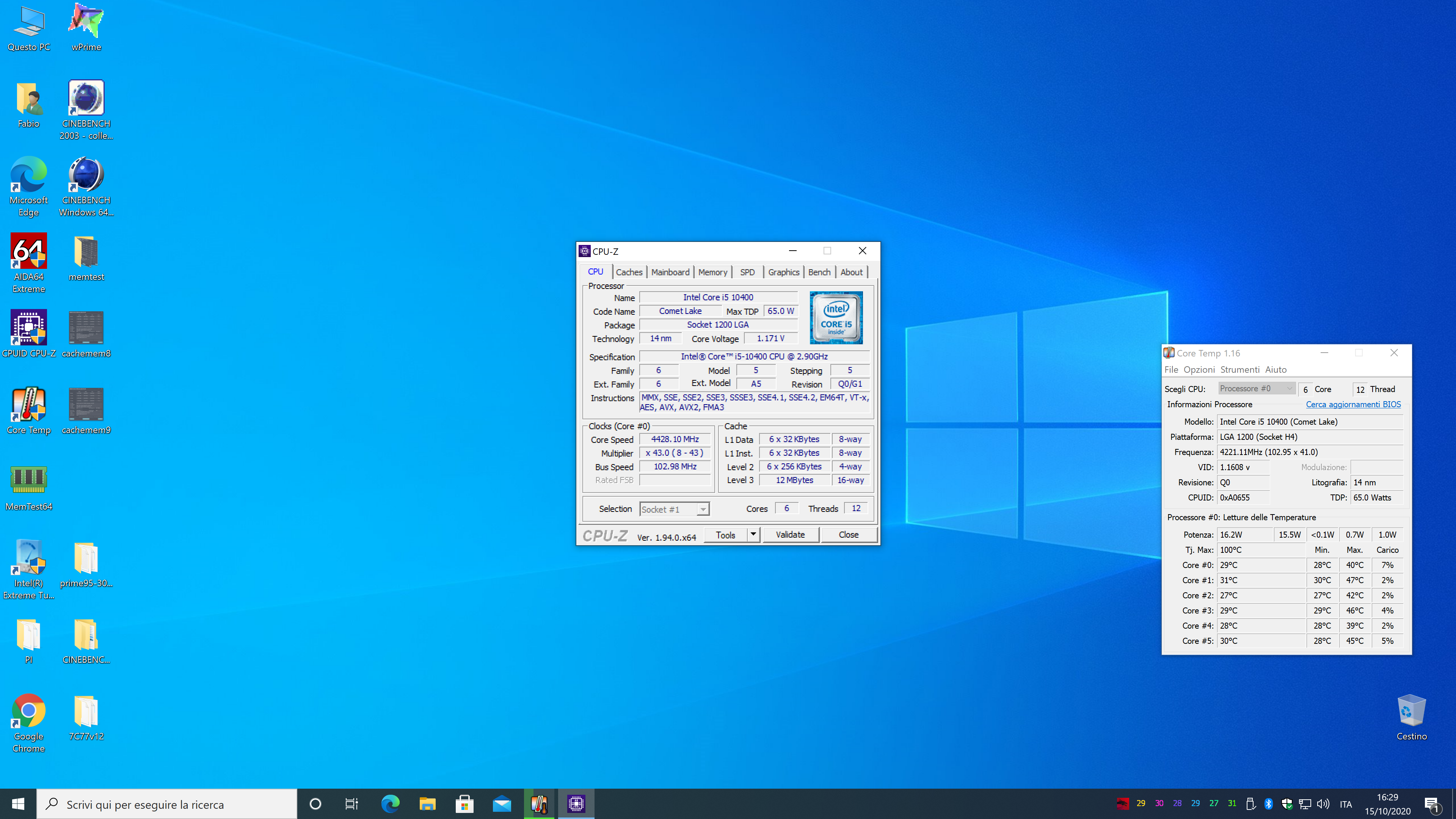The height and width of the screenshot is (819, 1456).
Task: Click the Tools button in CPU-Z
Action: (x=726, y=535)
